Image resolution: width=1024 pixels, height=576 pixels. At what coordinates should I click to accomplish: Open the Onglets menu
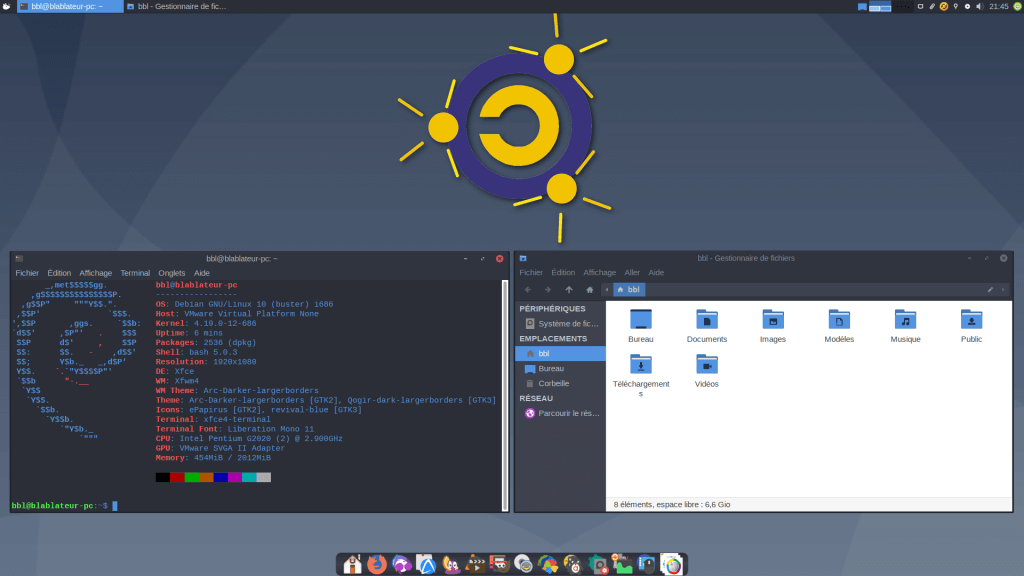pyautogui.click(x=172, y=273)
